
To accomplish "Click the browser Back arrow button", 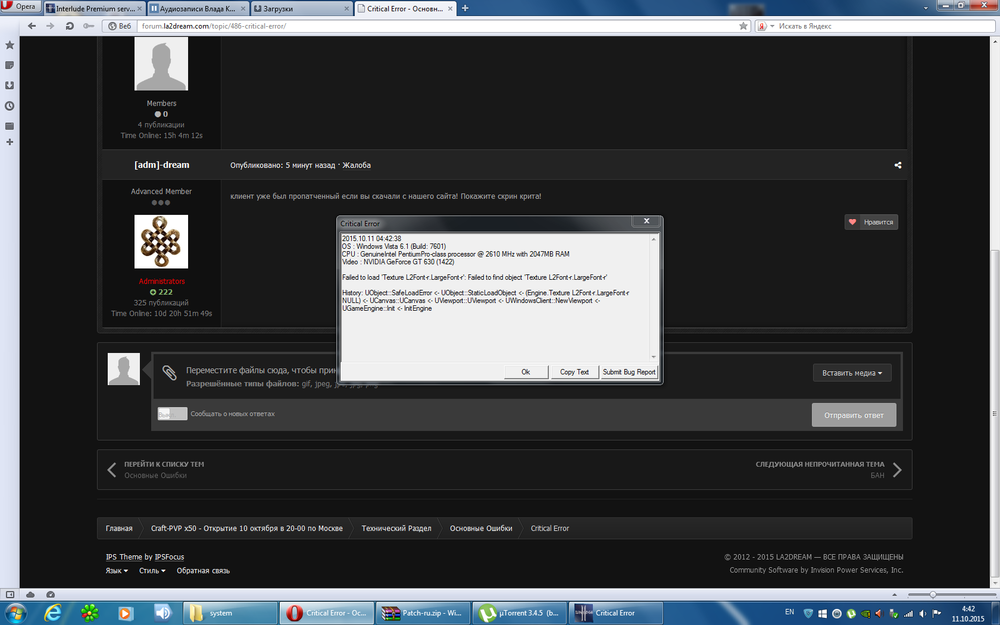I will 32,25.
